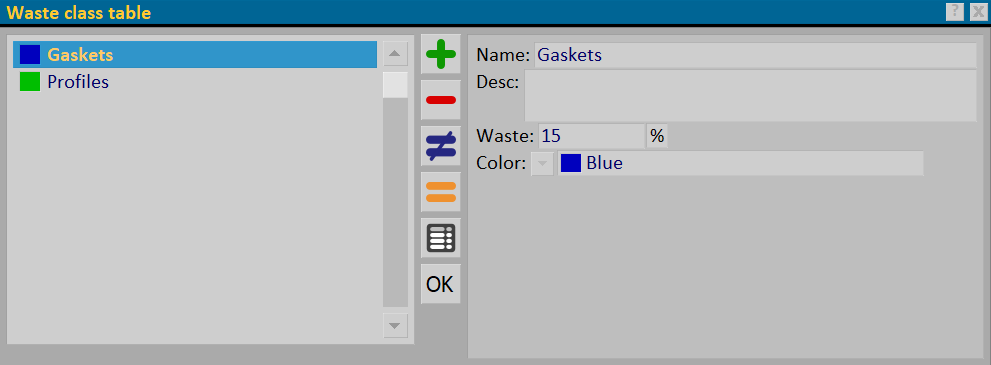Click the list scrollbar up arrow
This screenshot has width=991, height=365.
pos(395,54)
